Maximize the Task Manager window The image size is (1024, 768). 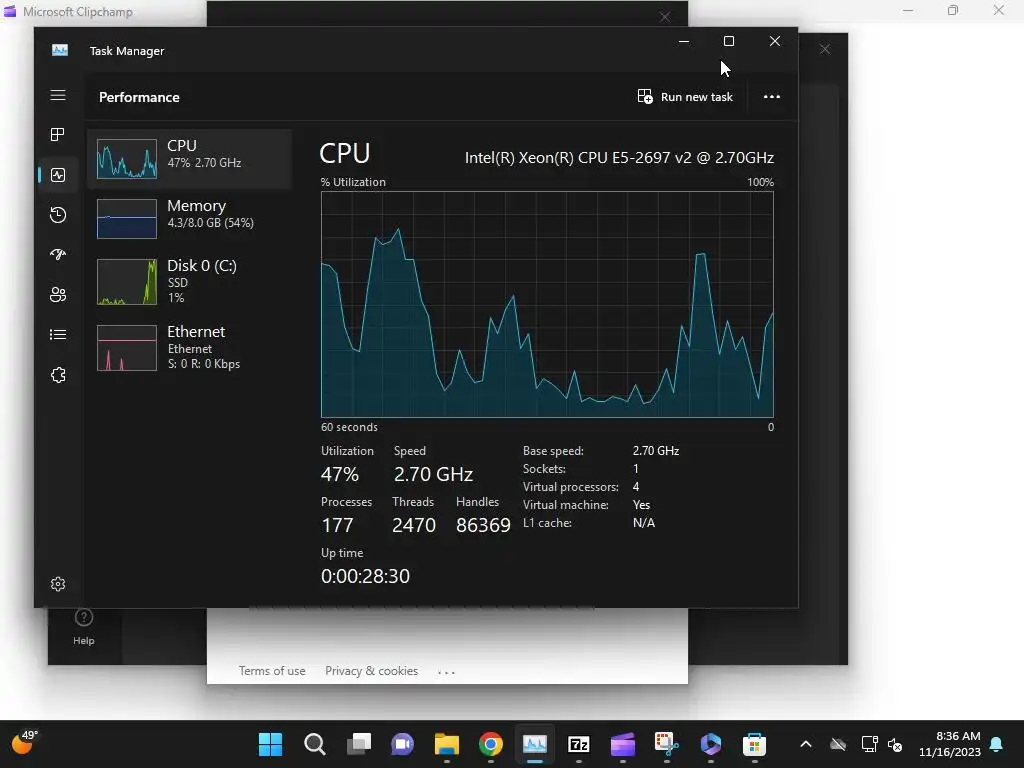(x=729, y=41)
